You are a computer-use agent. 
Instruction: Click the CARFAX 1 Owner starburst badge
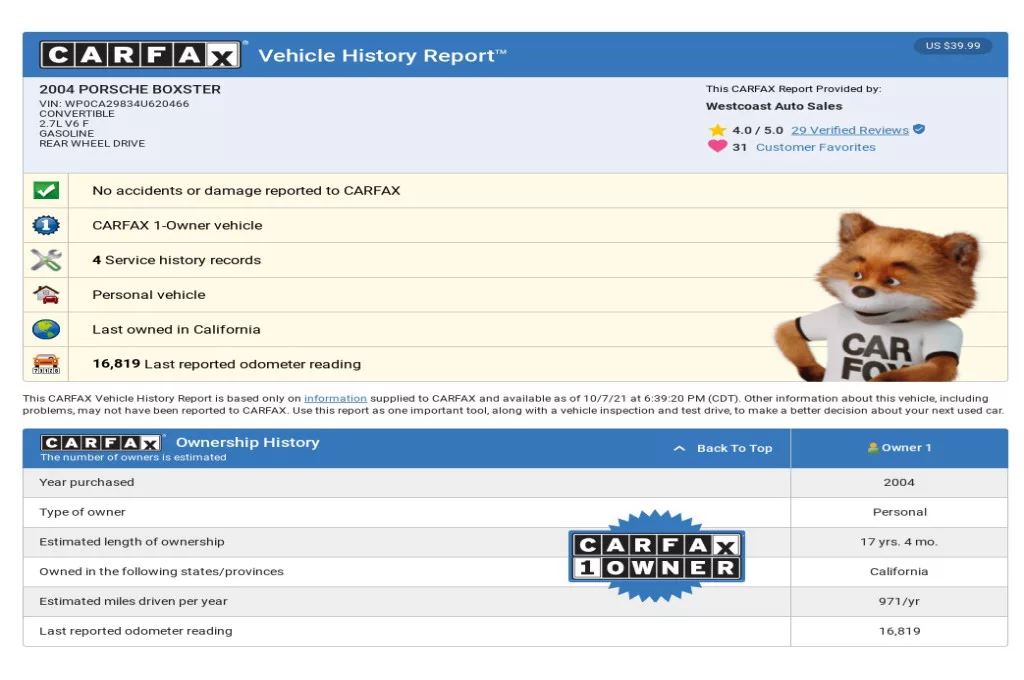tap(656, 557)
